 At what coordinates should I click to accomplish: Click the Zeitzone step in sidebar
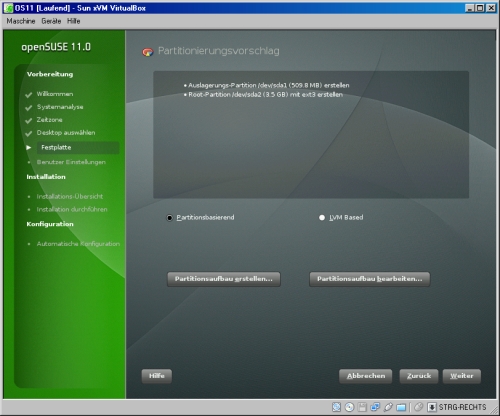click(x=49, y=120)
